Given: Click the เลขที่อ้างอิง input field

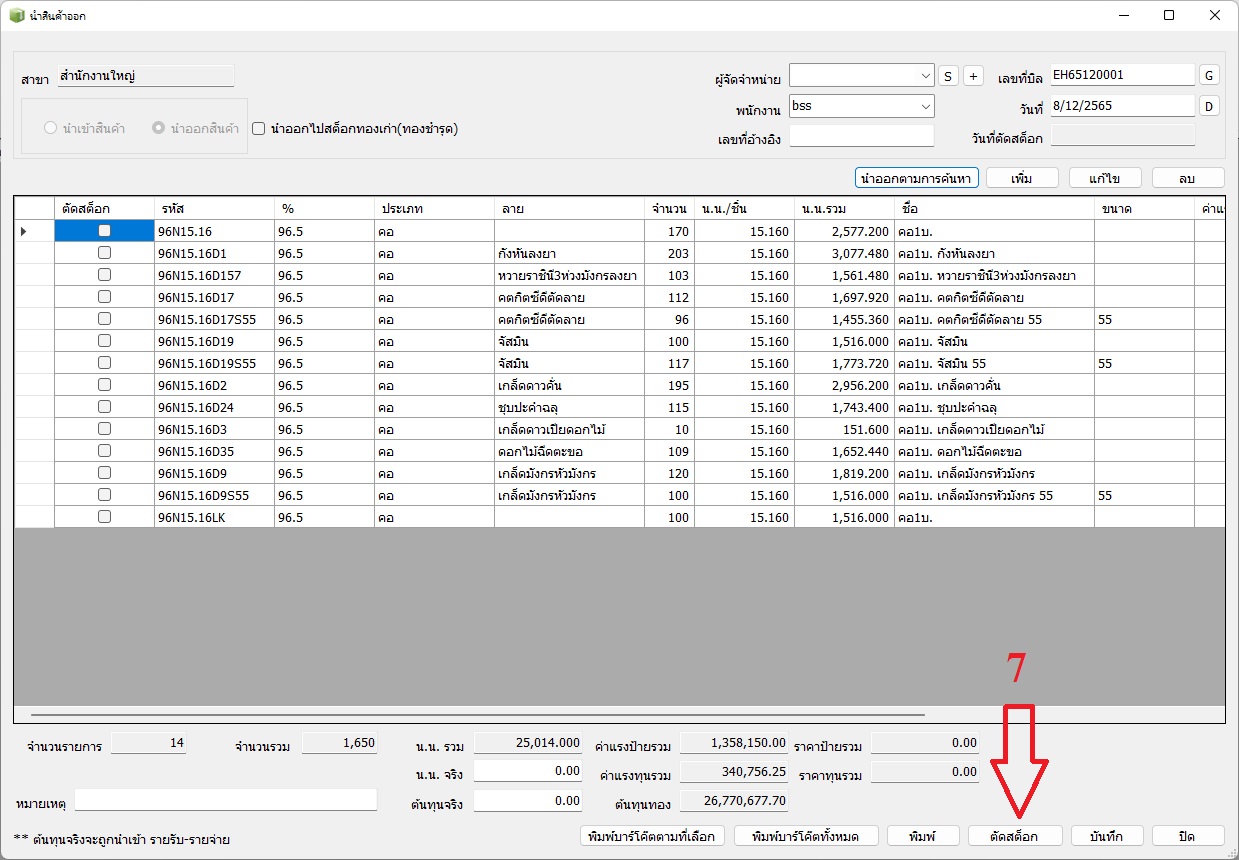Looking at the screenshot, I should [x=861, y=137].
